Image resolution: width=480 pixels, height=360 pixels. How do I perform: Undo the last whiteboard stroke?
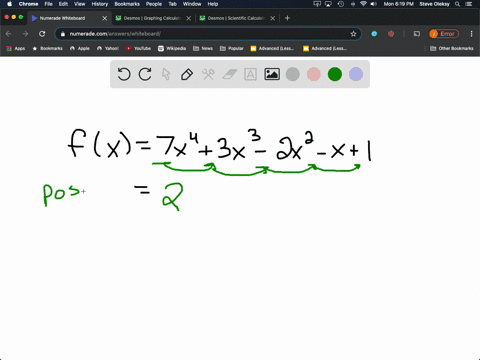point(124,74)
